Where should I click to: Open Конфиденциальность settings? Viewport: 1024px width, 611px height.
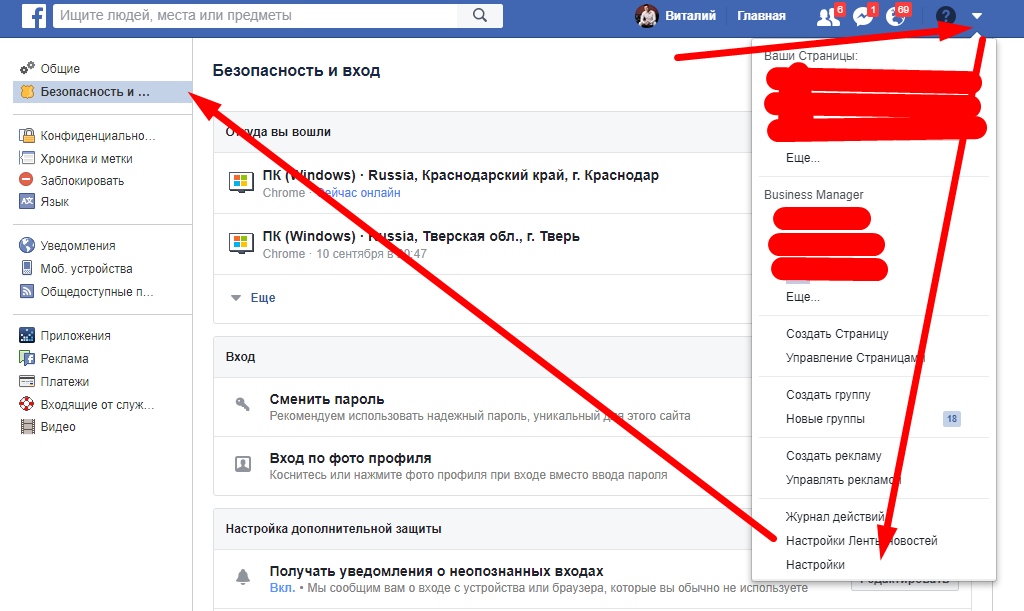[98, 136]
